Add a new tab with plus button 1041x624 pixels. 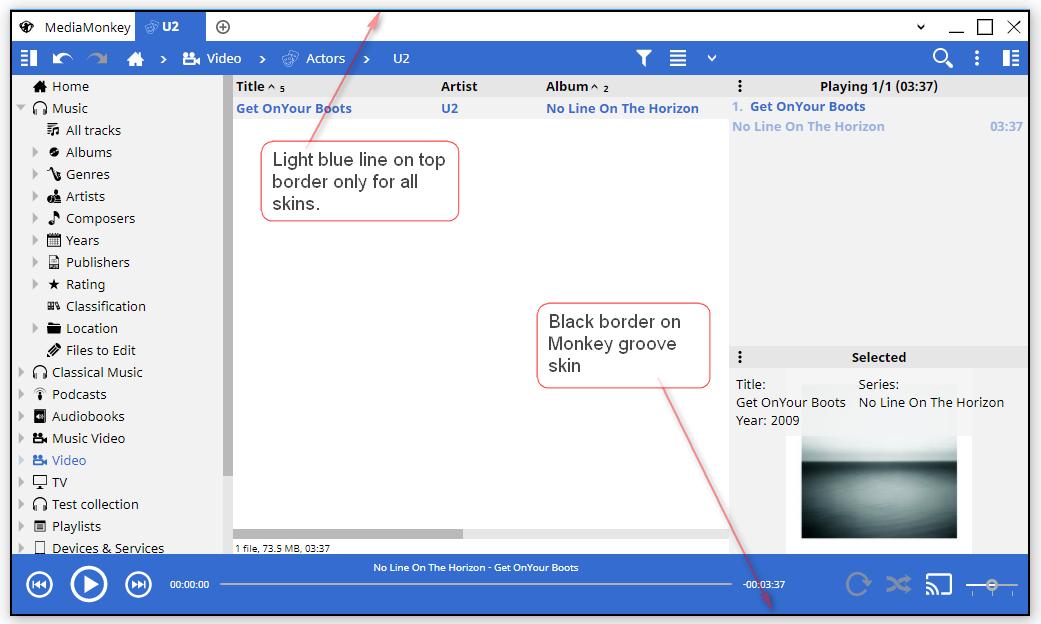tap(223, 27)
